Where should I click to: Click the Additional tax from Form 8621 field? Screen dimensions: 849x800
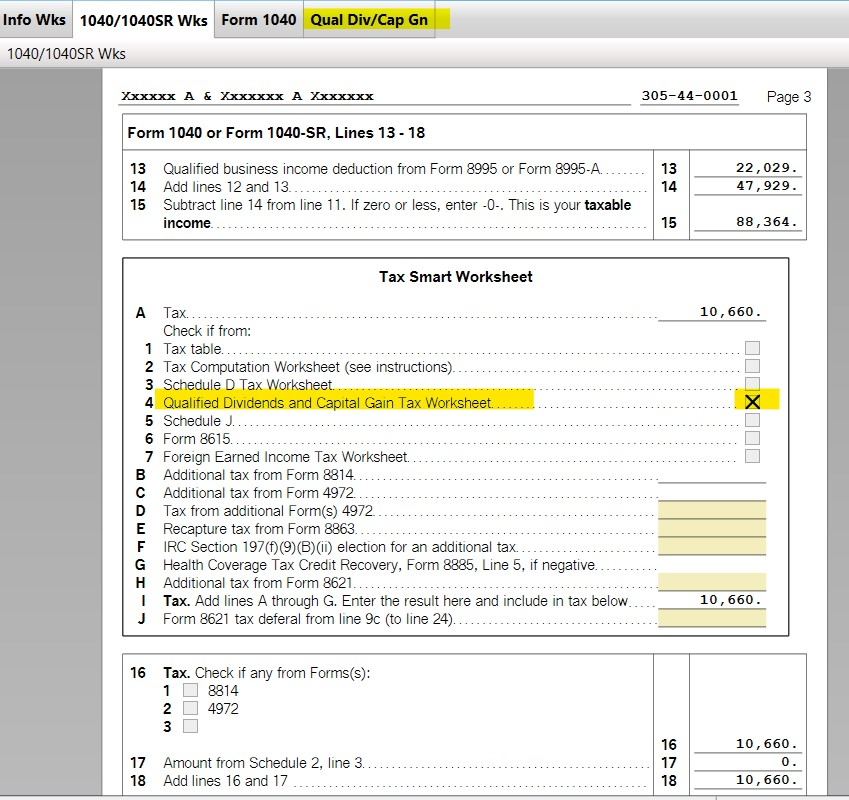coord(712,582)
